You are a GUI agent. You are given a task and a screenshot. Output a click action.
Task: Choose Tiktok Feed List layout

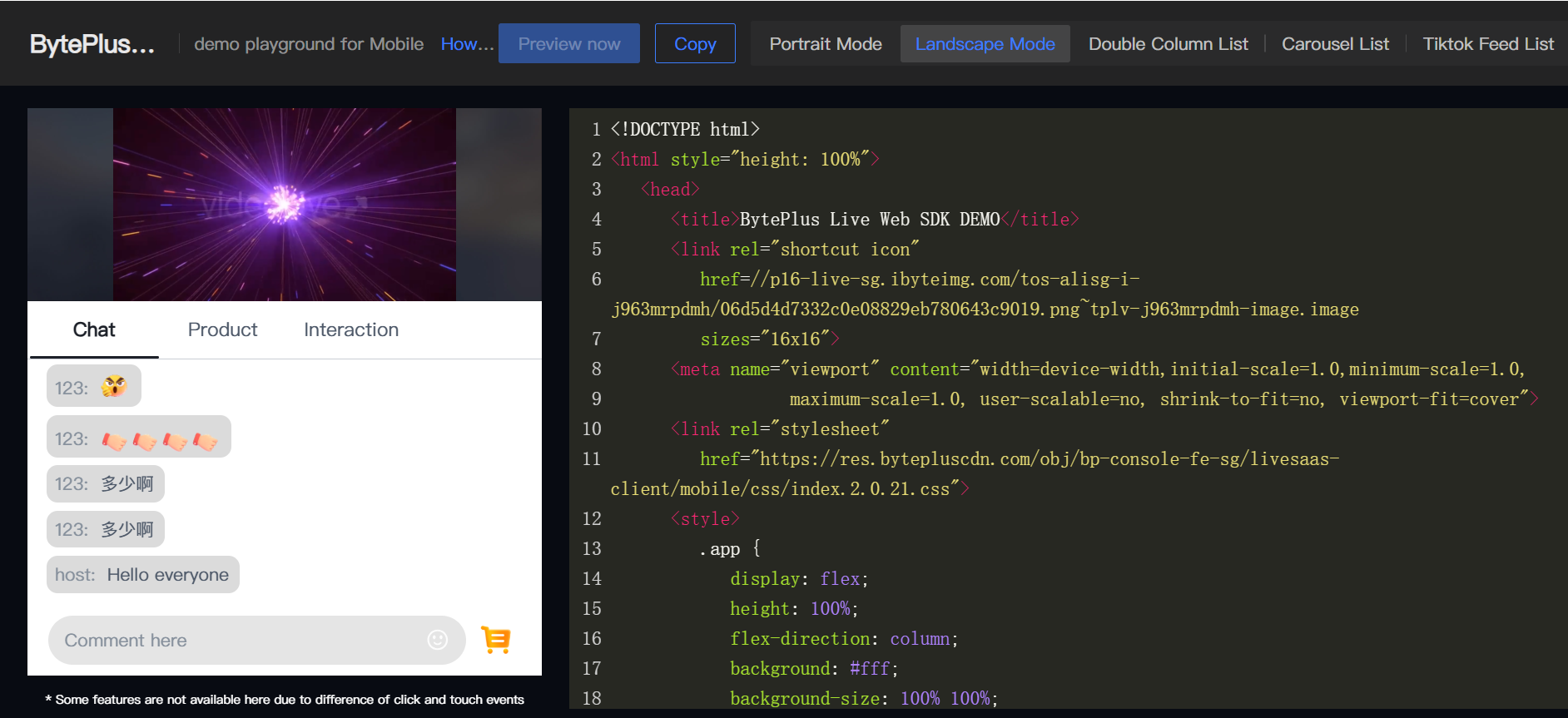(1487, 44)
